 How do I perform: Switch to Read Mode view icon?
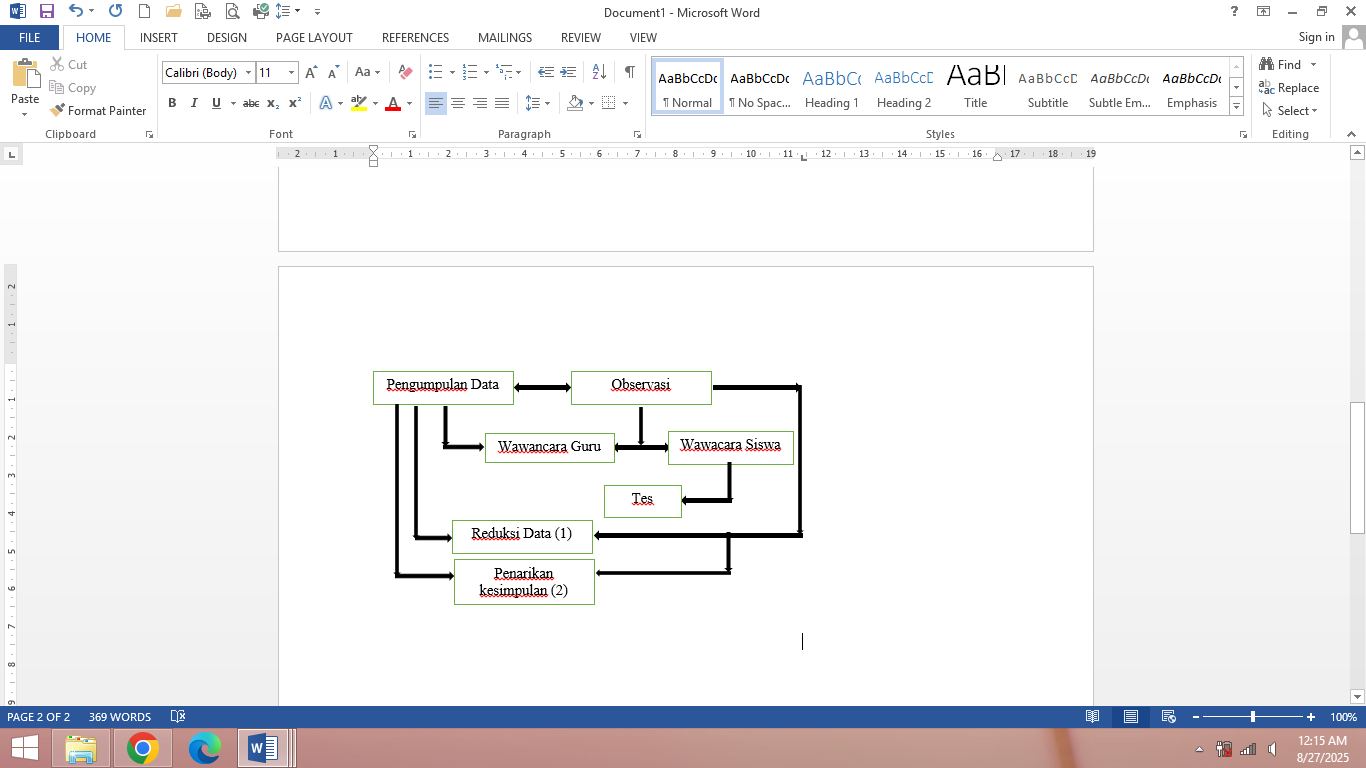[1093, 717]
